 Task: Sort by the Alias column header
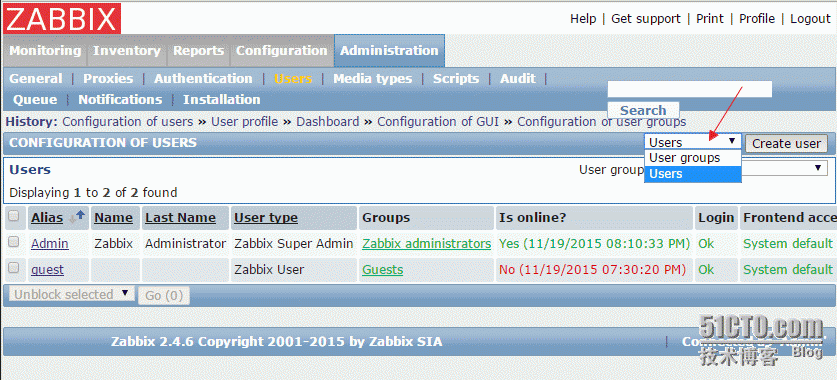47,218
